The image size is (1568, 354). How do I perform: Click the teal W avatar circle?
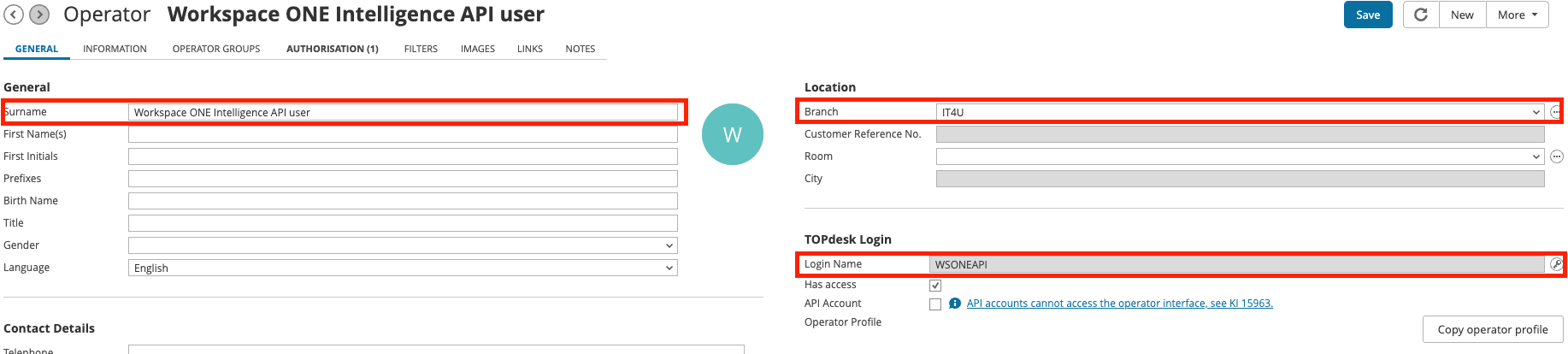[733, 134]
